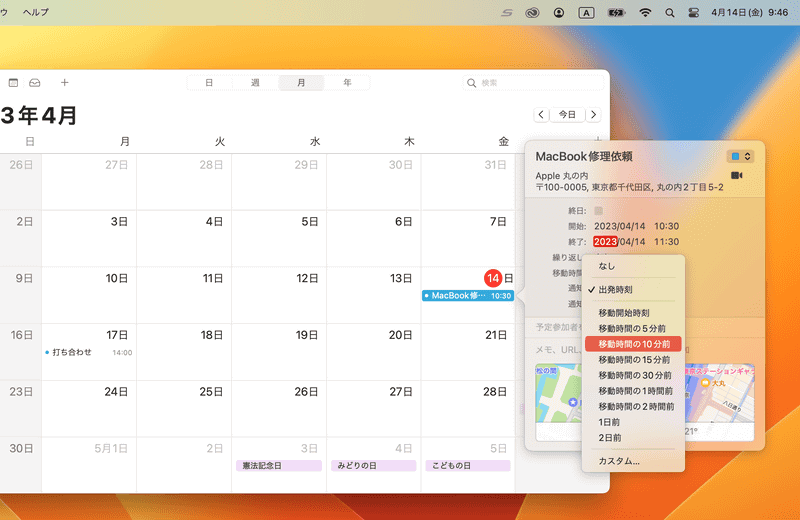Image resolution: width=800 pixels, height=520 pixels.
Task: Choose 2日前 alert option
Action: click(633, 438)
